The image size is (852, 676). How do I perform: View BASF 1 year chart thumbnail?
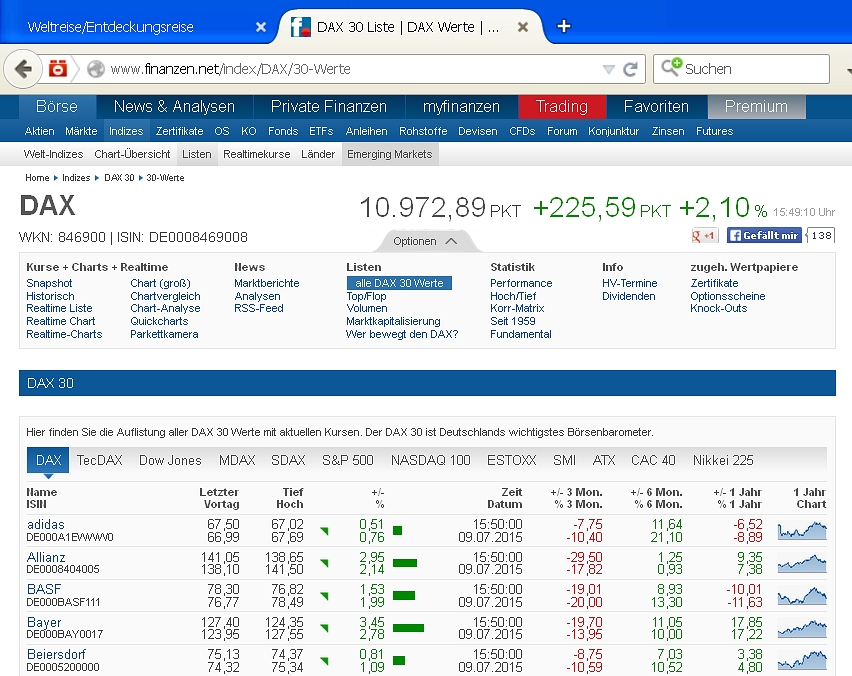pos(801,596)
